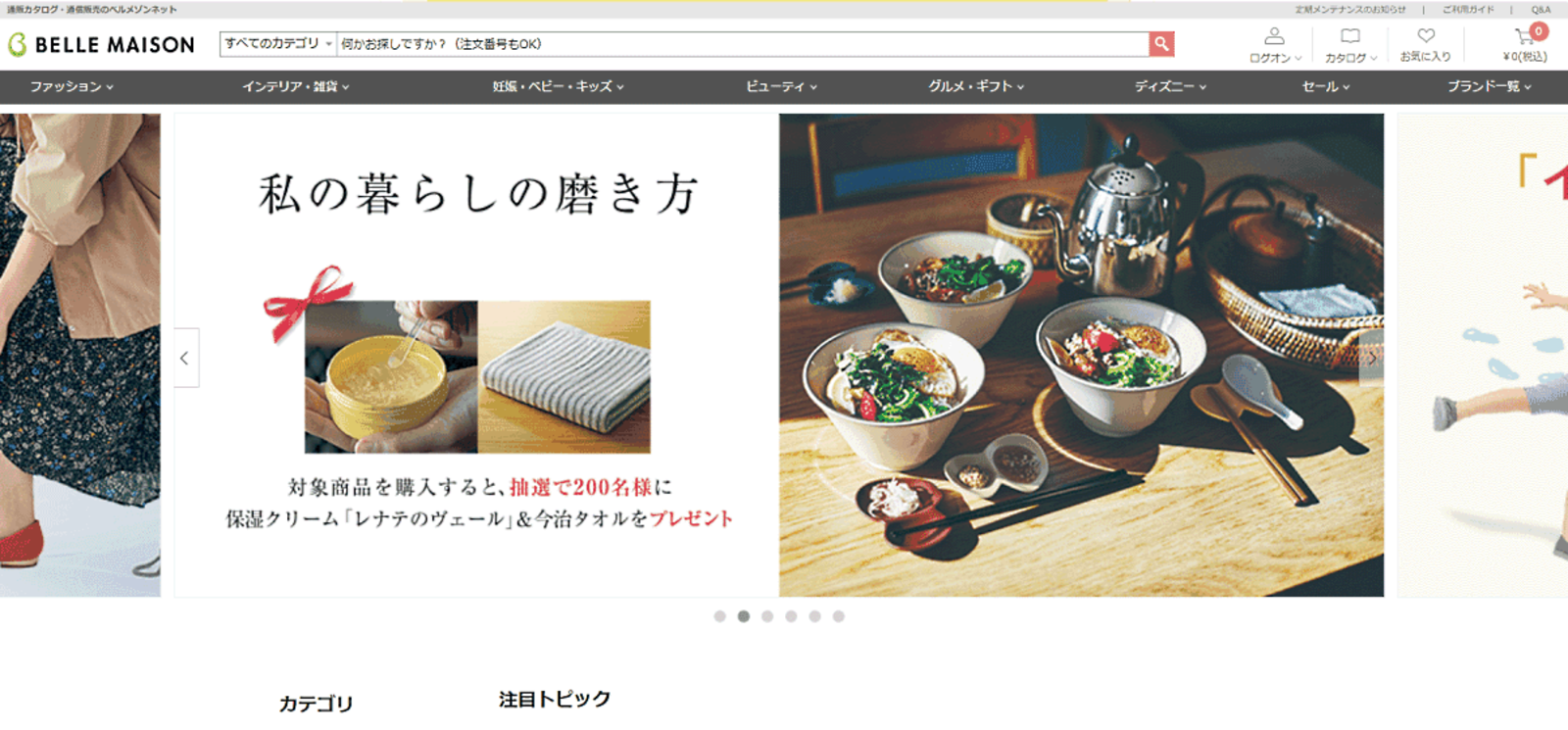The height and width of the screenshot is (730, 1568).
Task: Show previous carousel slide arrow
Action: point(186,358)
